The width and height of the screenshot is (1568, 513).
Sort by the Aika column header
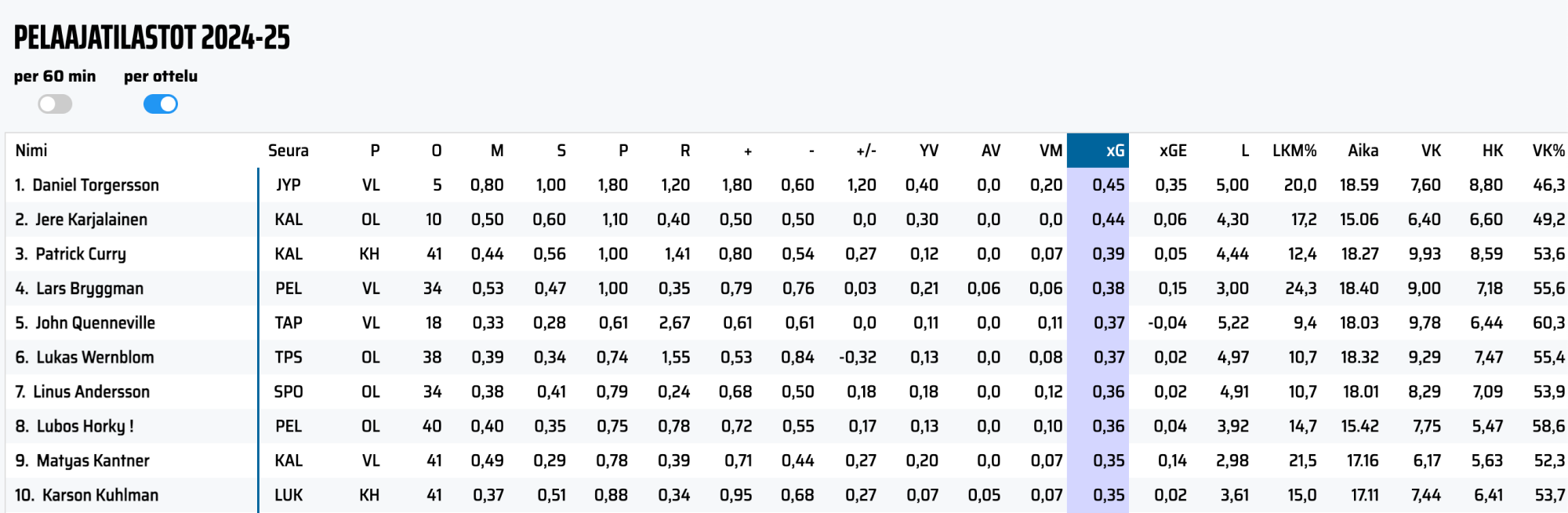pos(1363,151)
